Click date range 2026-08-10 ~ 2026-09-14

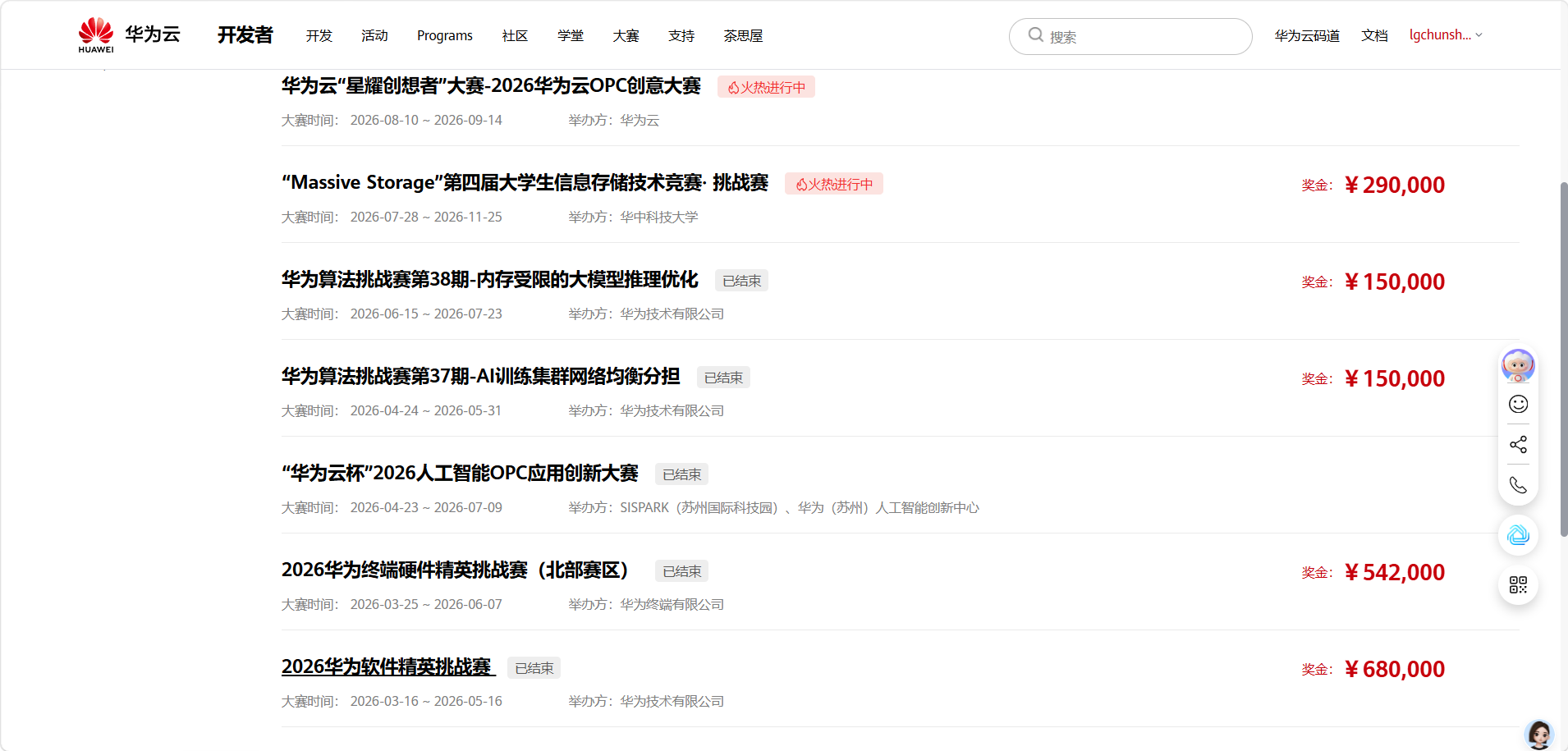coord(426,120)
